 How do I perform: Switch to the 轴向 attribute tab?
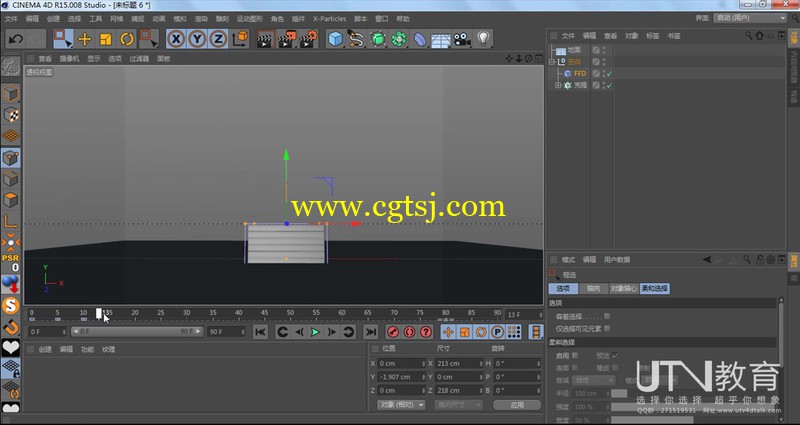tap(593, 288)
